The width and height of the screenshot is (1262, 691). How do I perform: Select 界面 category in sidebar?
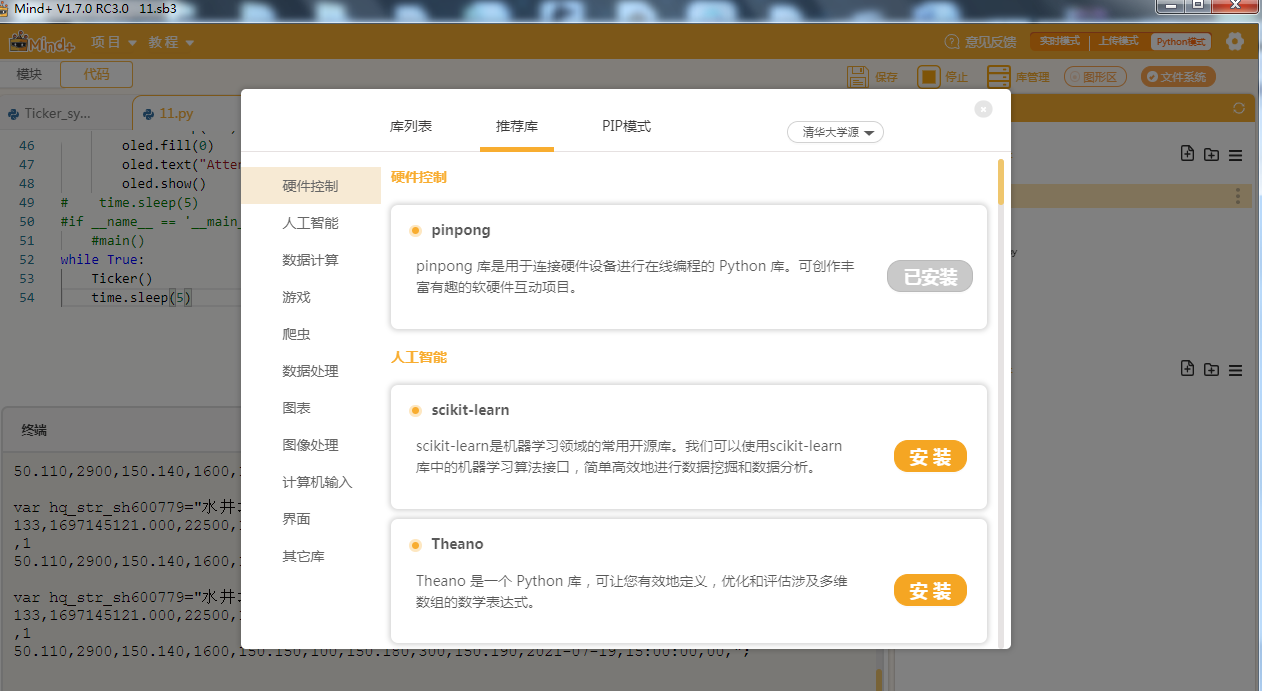(297, 519)
